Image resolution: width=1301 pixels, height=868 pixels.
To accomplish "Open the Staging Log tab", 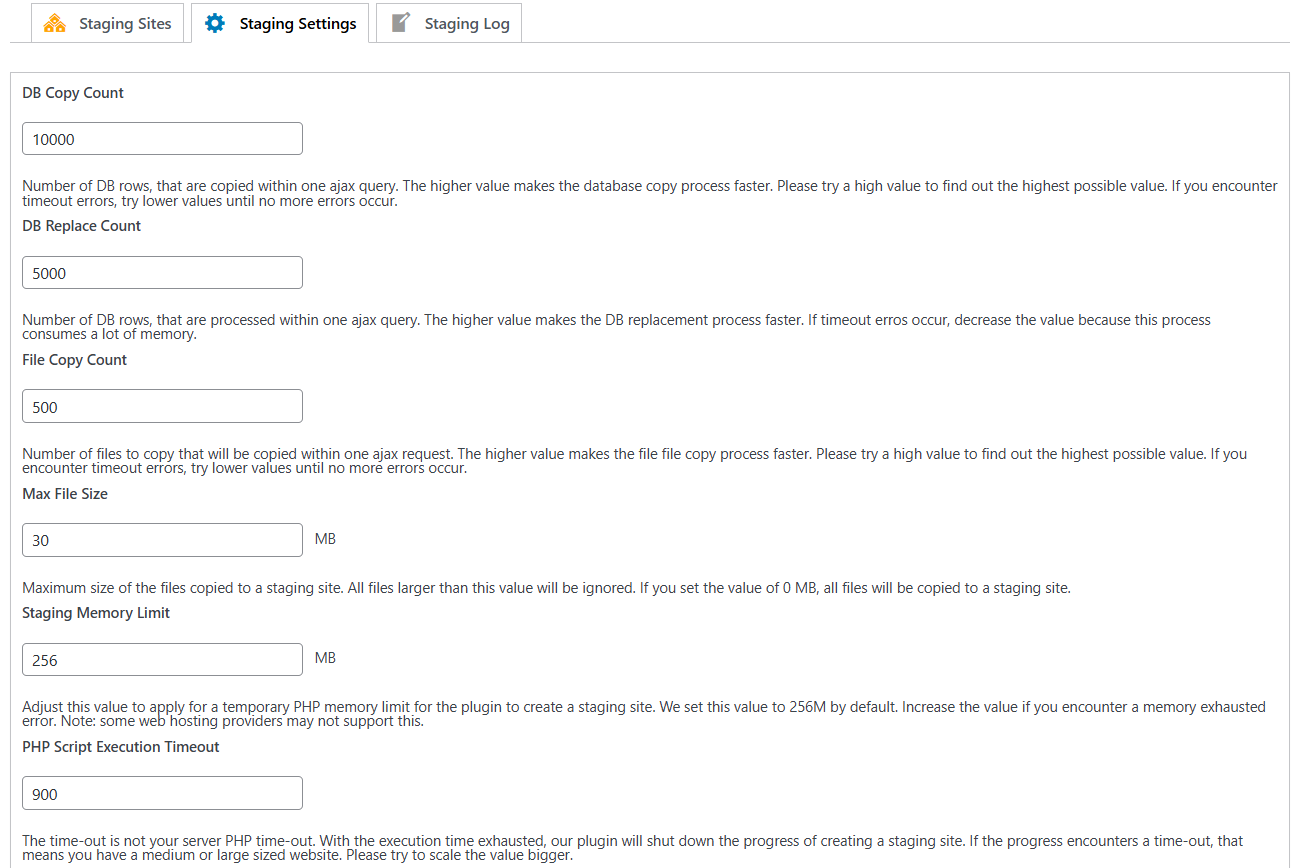I will (x=466, y=24).
